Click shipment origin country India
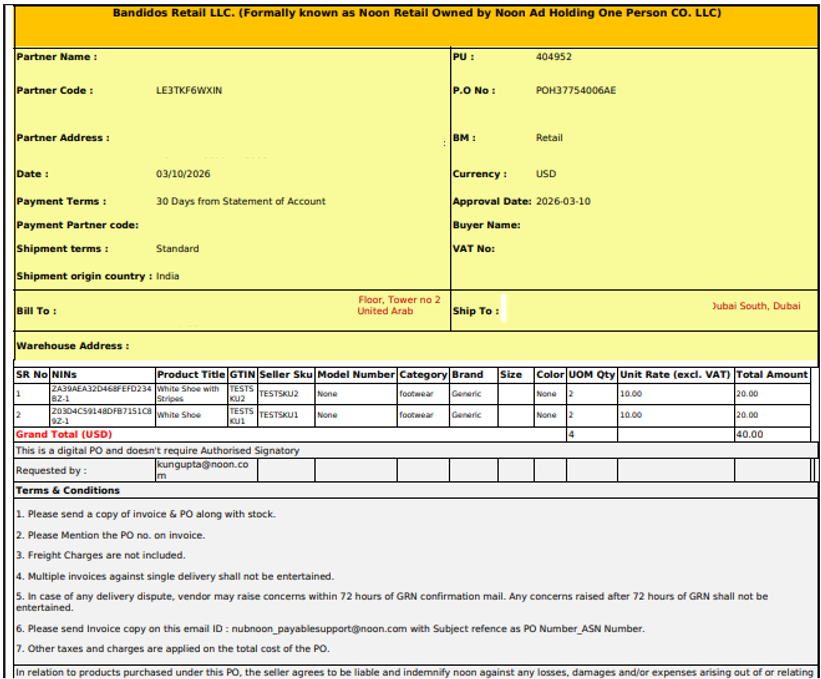The width and height of the screenshot is (821, 679). [x=168, y=276]
